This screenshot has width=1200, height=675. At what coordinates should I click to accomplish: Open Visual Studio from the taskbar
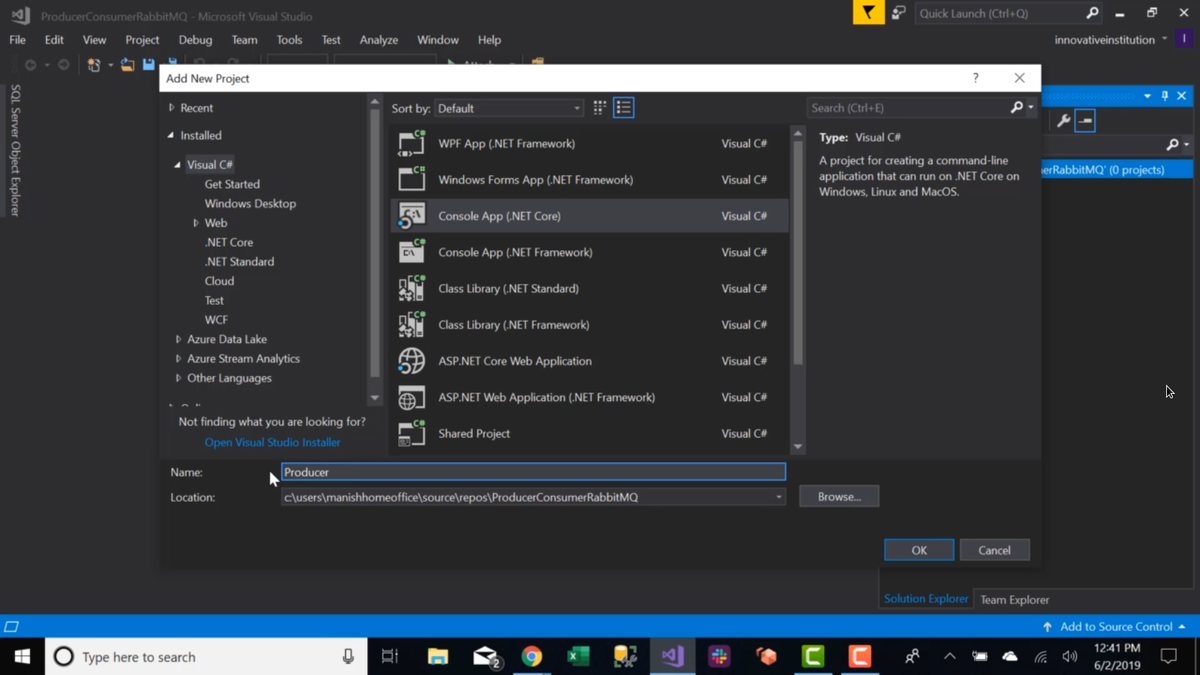(x=672, y=657)
